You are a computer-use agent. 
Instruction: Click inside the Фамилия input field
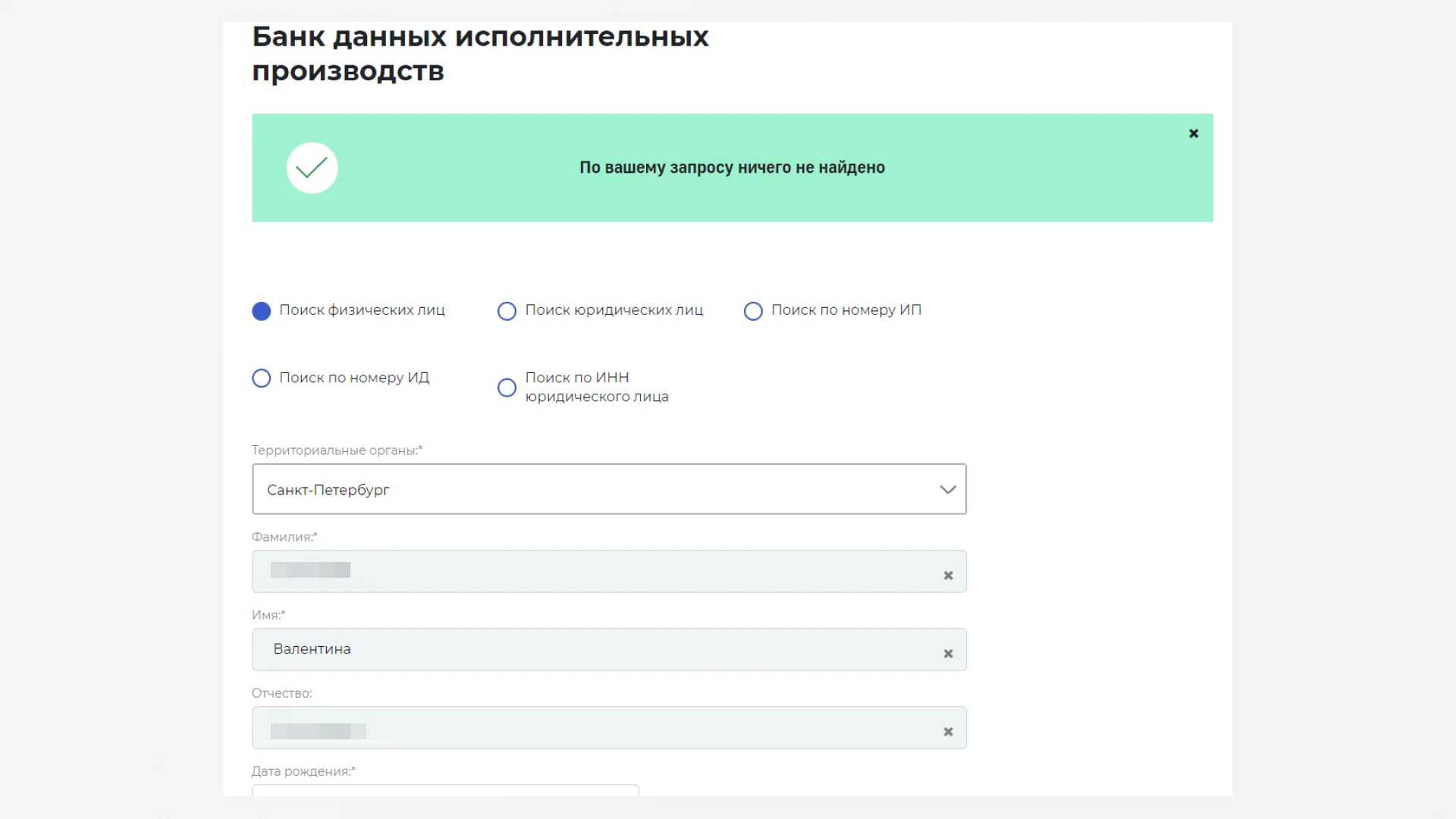pos(609,571)
